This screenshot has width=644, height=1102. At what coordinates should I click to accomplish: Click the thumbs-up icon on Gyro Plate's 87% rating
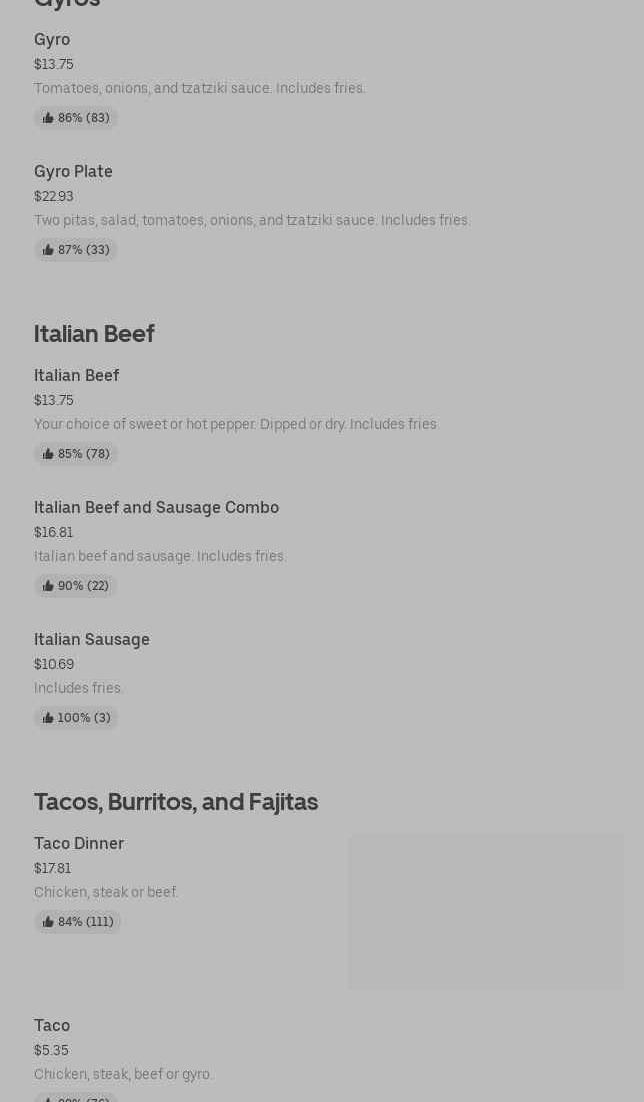(x=48, y=250)
